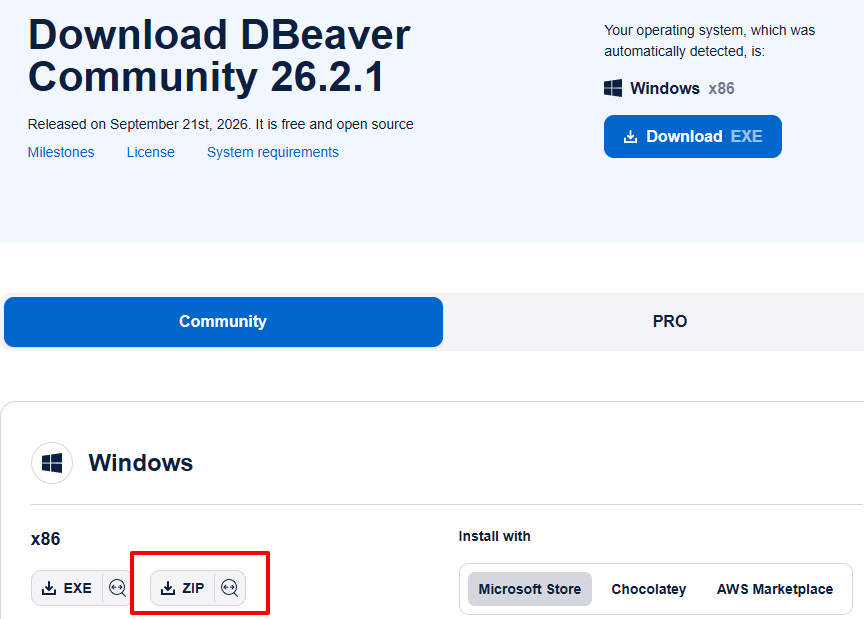
Task: Click the circled Windows logo in section header
Action: [52, 463]
